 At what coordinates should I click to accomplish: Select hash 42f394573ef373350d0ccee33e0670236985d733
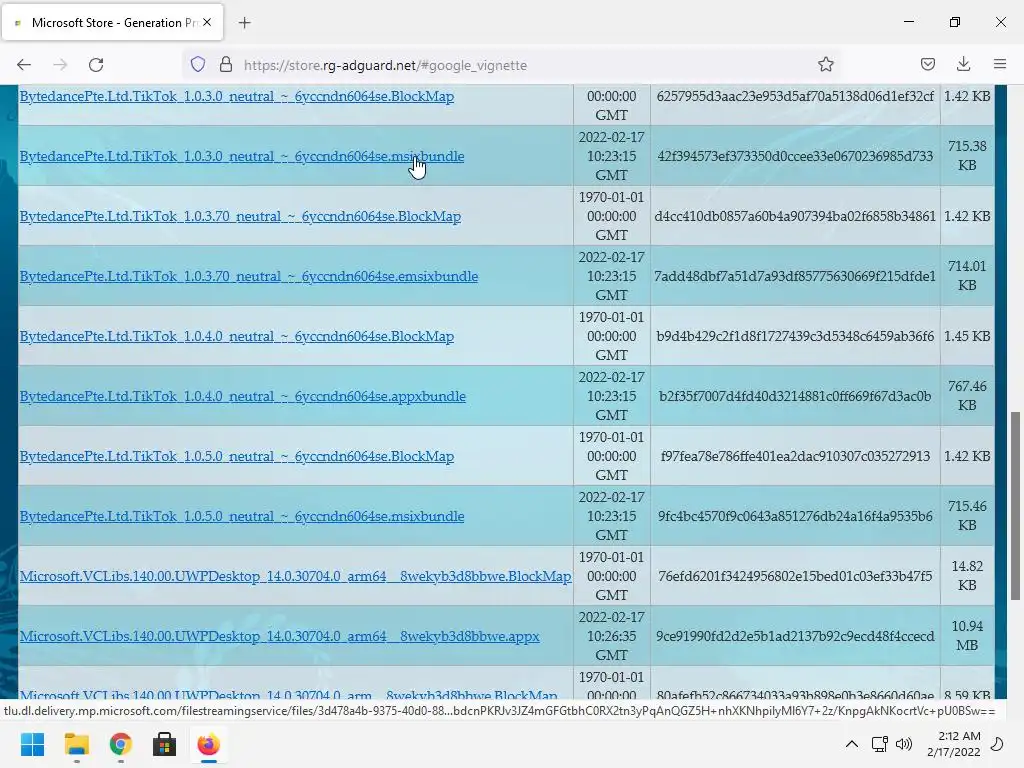795,156
